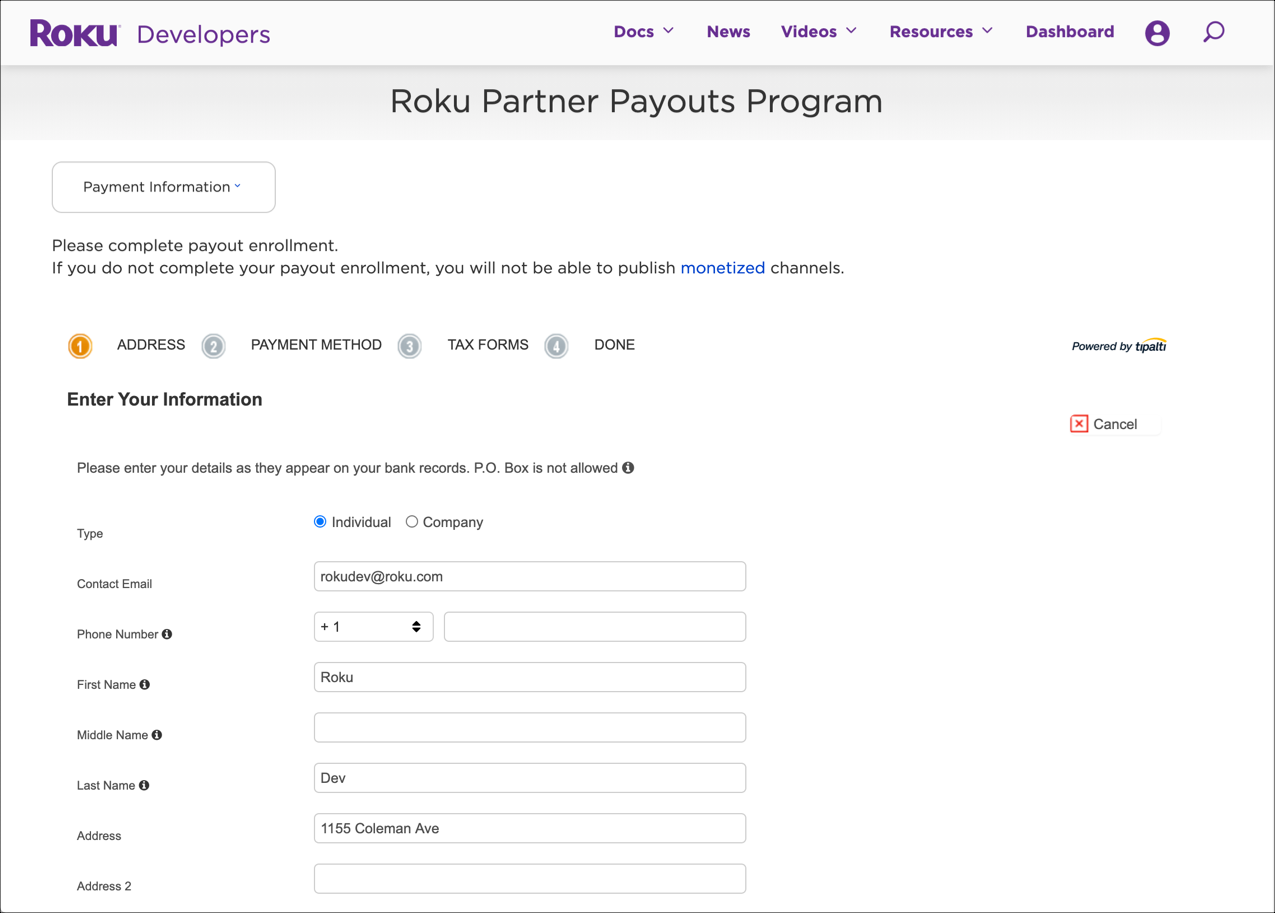
Task: Click the Last Name info tooltip
Action: [x=144, y=785]
